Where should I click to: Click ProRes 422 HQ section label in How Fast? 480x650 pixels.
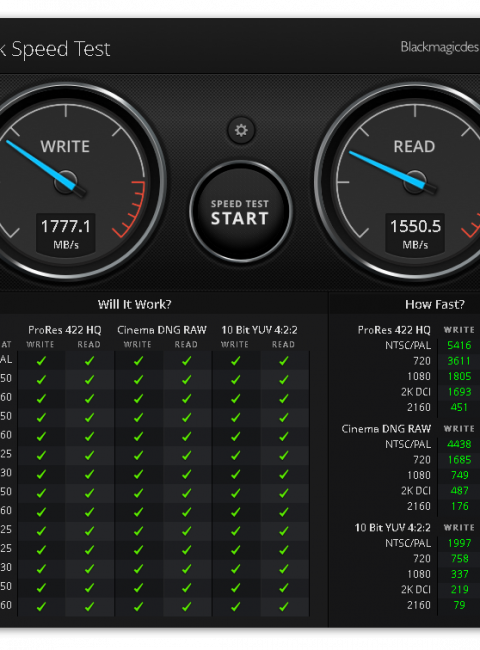394,330
